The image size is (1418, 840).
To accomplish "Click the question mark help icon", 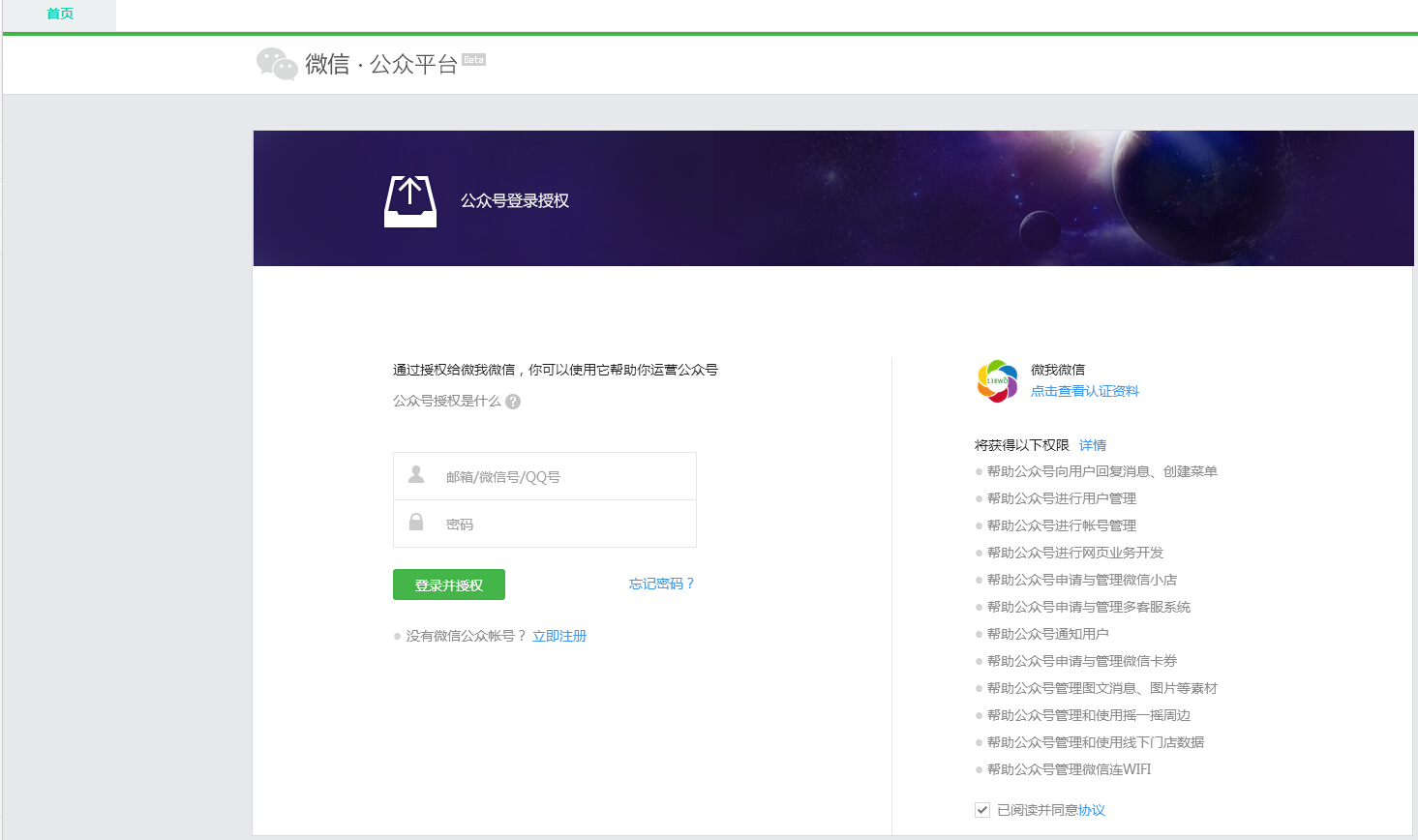I will pyautogui.click(x=513, y=402).
